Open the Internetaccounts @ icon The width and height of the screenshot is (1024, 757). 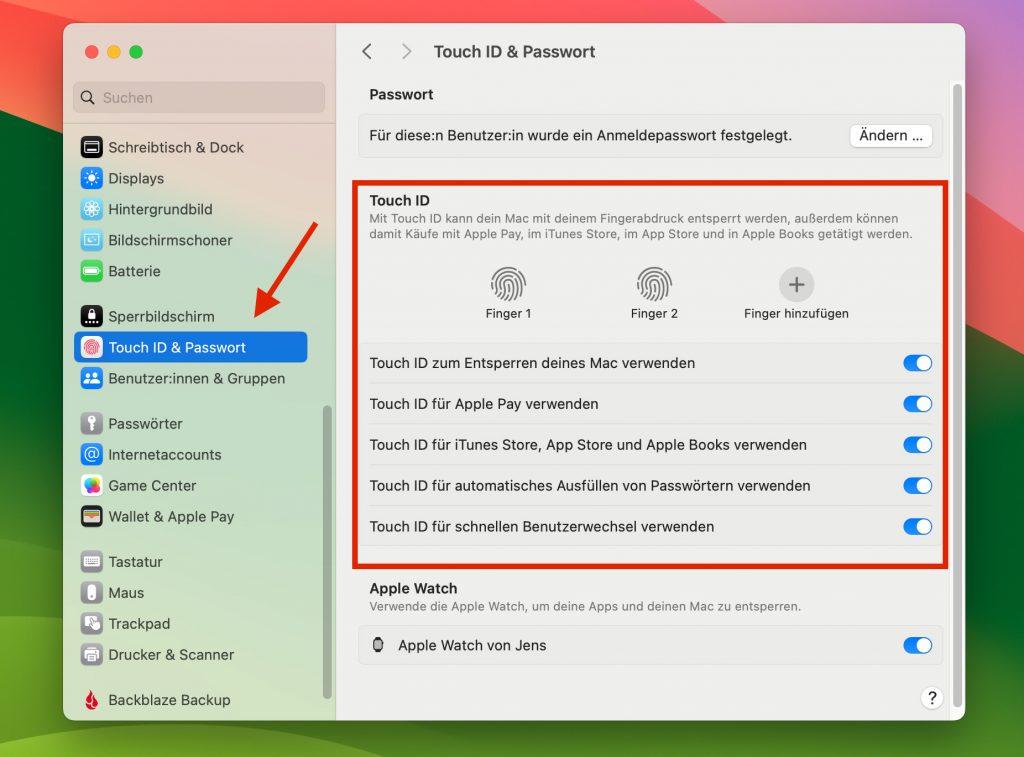point(91,455)
